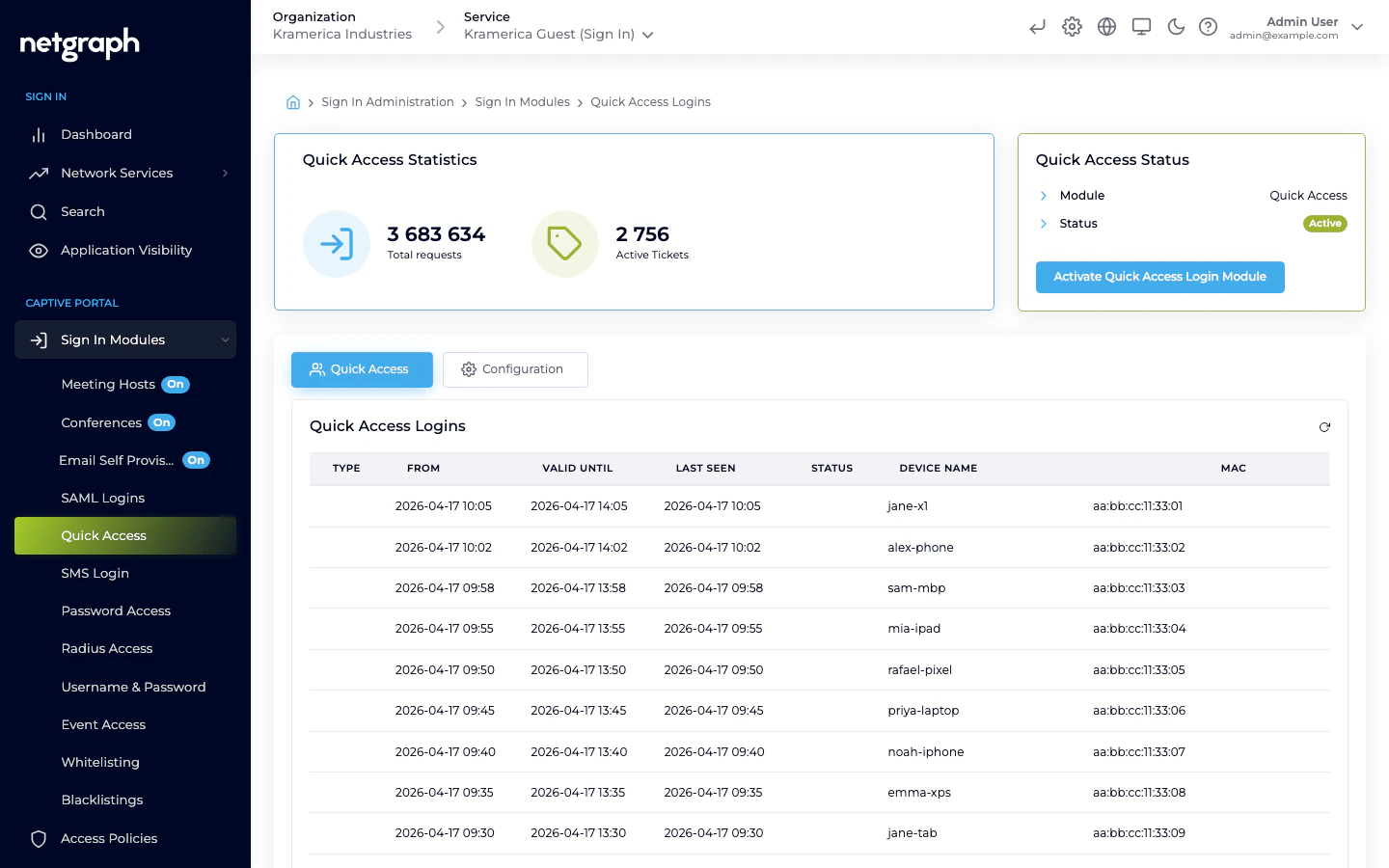This screenshot has width=1389, height=868.
Task: Open the Kramerica Guest service dropdown
Action: (x=647, y=34)
